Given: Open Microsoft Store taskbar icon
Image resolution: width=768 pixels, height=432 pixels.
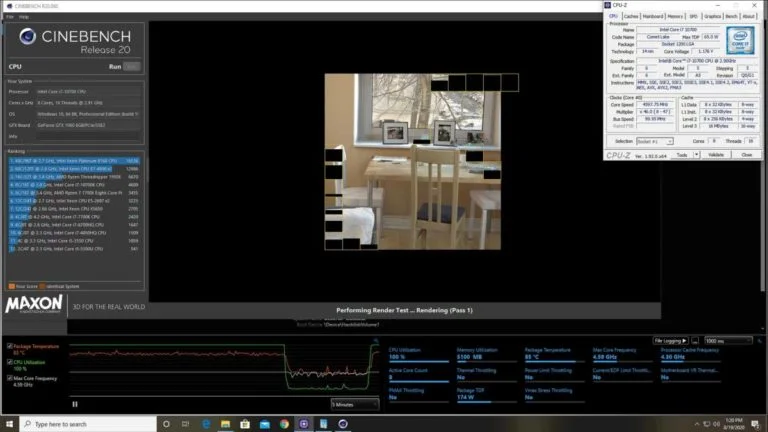Looking at the screenshot, I should [x=245, y=424].
